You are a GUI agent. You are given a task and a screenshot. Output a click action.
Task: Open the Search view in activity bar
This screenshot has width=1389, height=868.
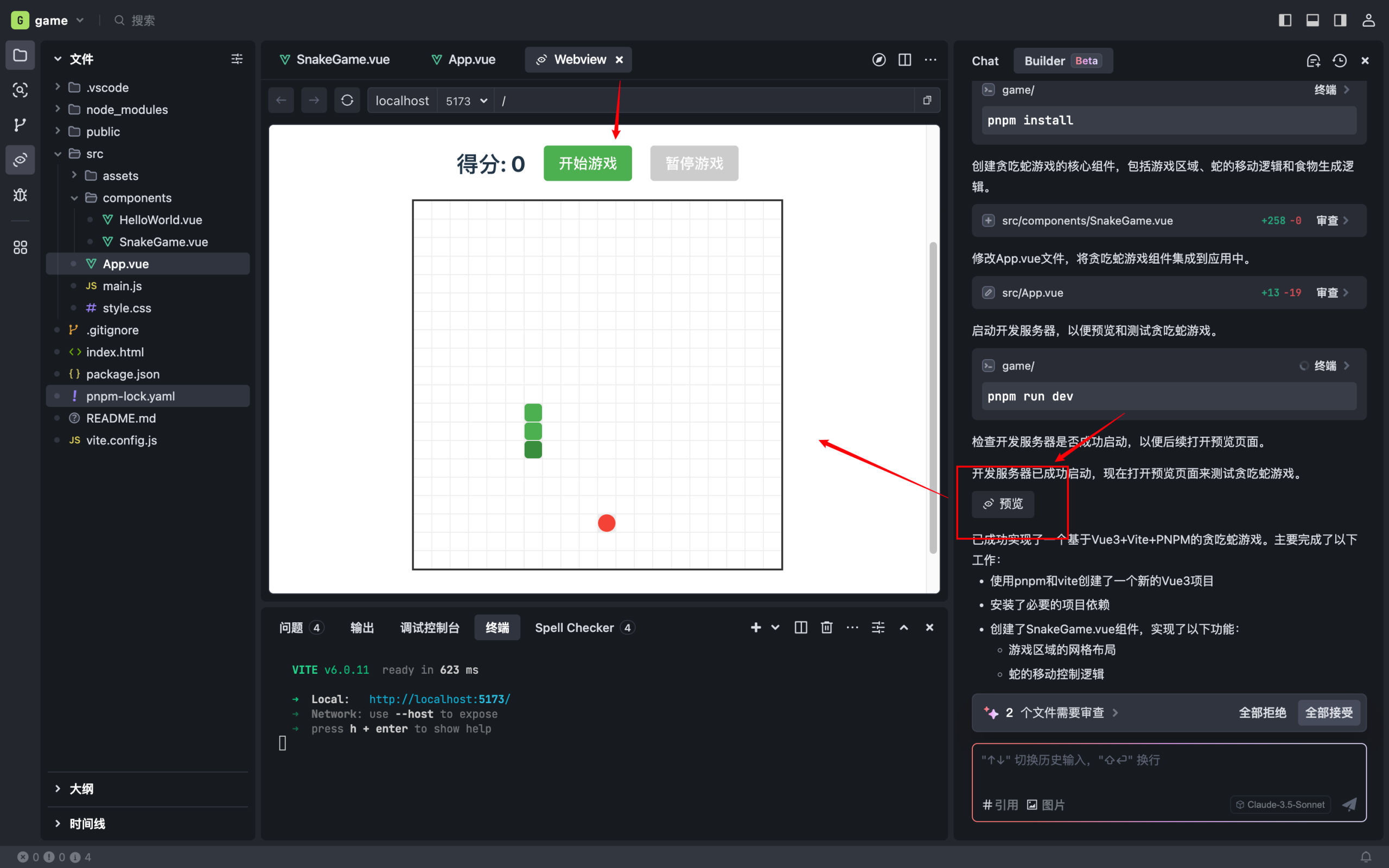click(x=20, y=90)
